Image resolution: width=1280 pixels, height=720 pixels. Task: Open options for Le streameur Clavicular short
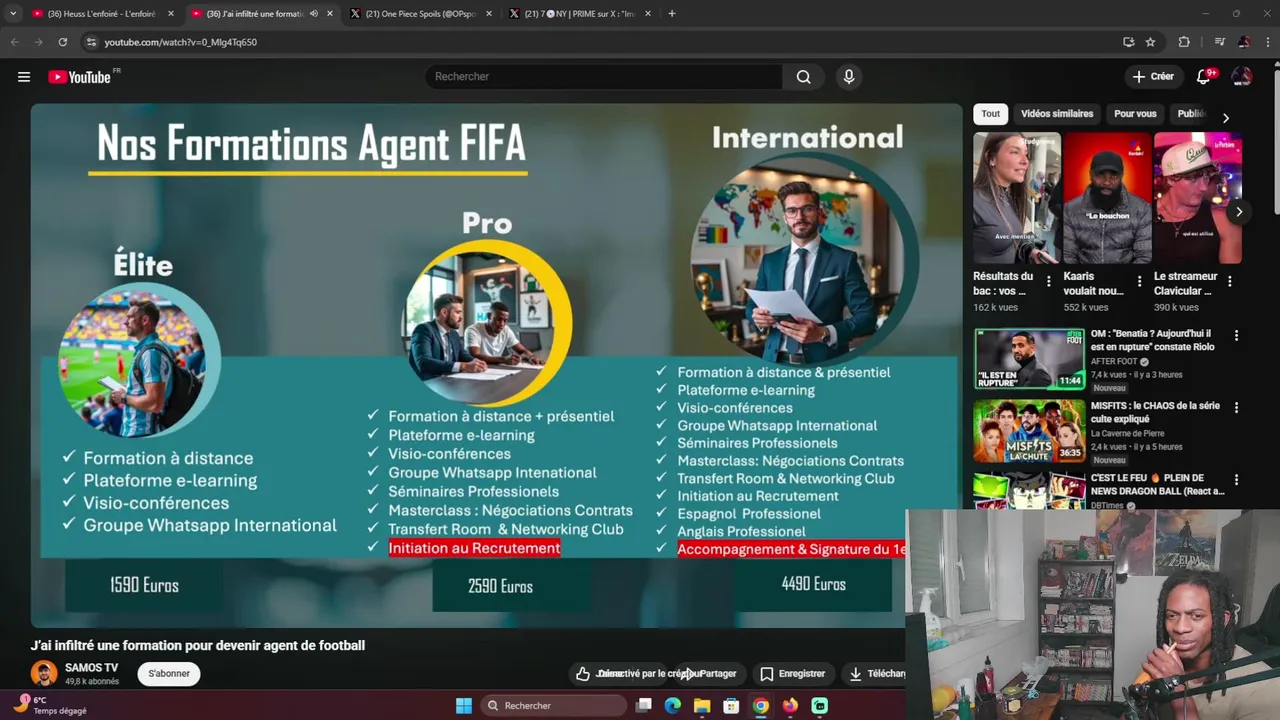1230,282
